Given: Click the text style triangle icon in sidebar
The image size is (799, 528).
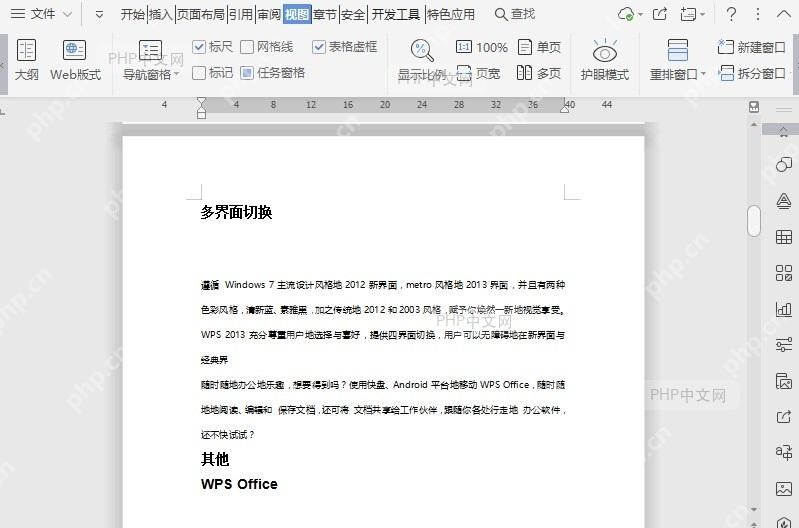Looking at the screenshot, I should tap(784, 201).
